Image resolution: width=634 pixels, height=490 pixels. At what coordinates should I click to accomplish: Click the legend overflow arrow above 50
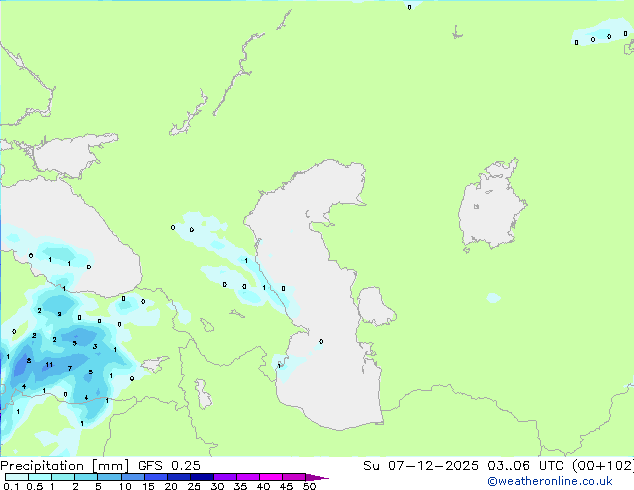pos(317,477)
